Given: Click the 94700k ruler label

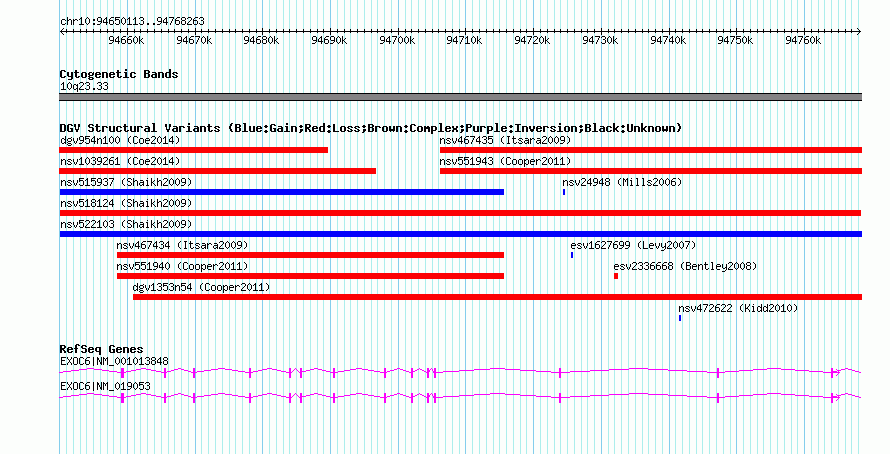Looking at the screenshot, I should (x=397, y=40).
